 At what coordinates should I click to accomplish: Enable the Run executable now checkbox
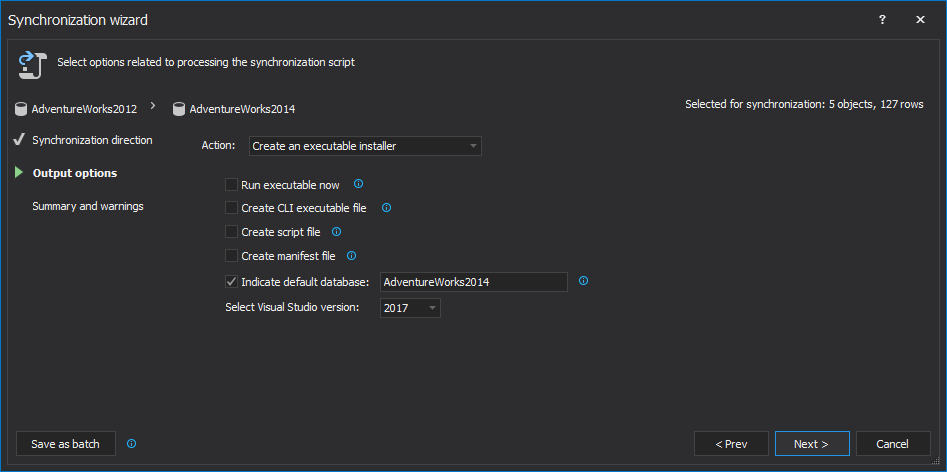(x=232, y=185)
